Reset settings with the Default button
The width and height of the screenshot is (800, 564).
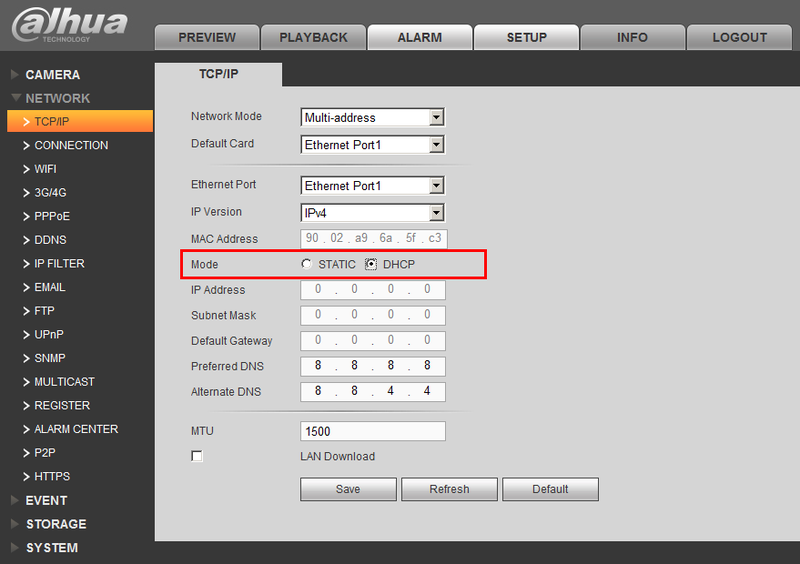pos(550,489)
